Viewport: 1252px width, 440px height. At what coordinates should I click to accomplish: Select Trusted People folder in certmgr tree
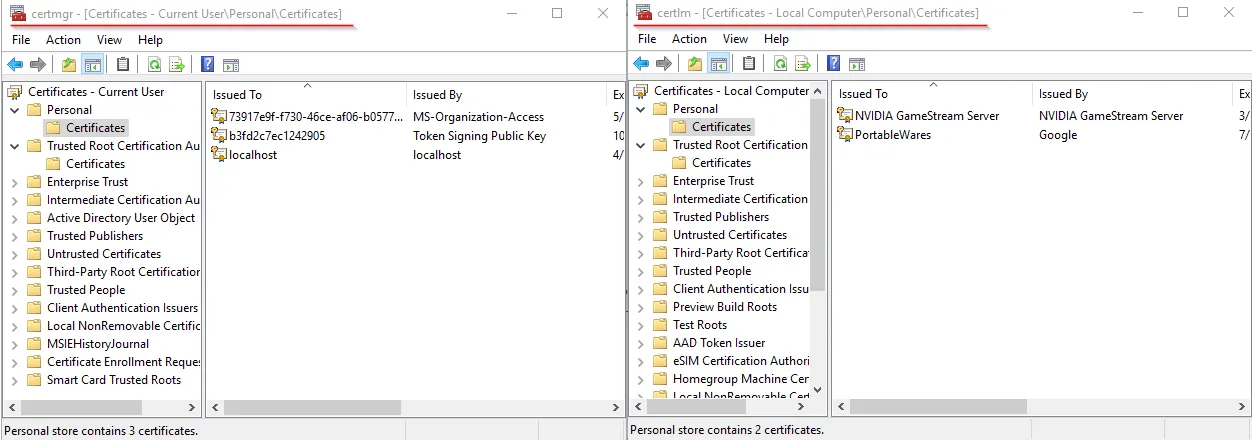(x=86, y=290)
